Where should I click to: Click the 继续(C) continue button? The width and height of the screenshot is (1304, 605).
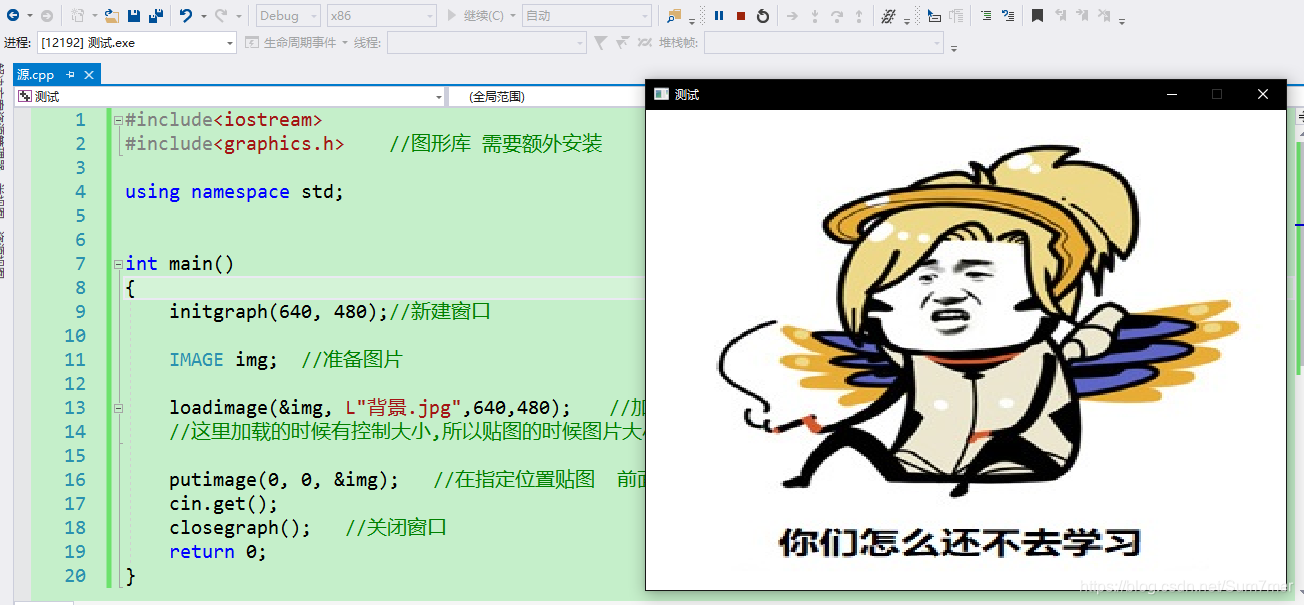tap(476, 16)
